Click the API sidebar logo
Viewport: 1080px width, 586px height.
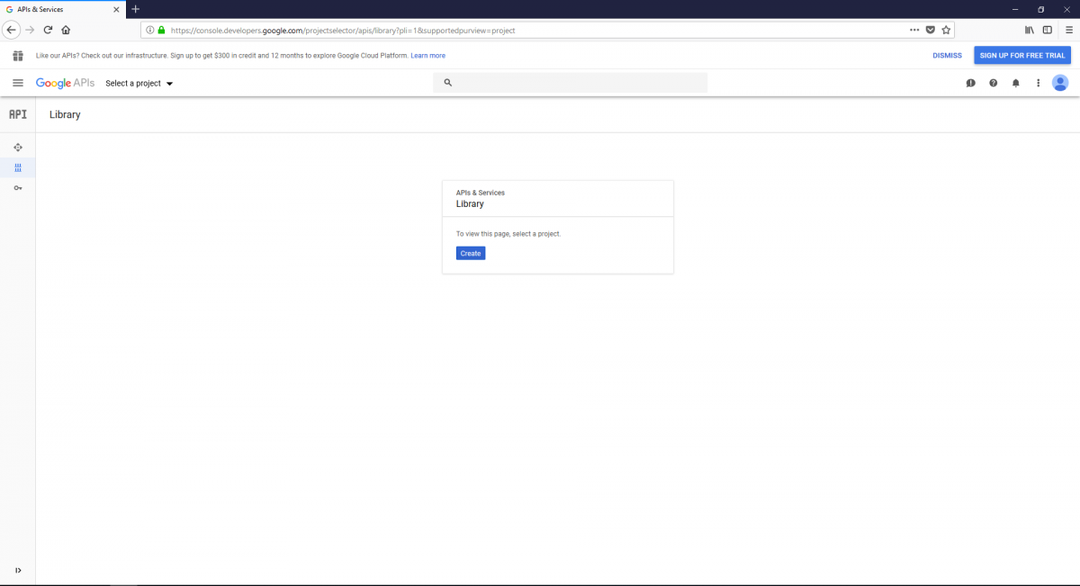click(x=18, y=114)
